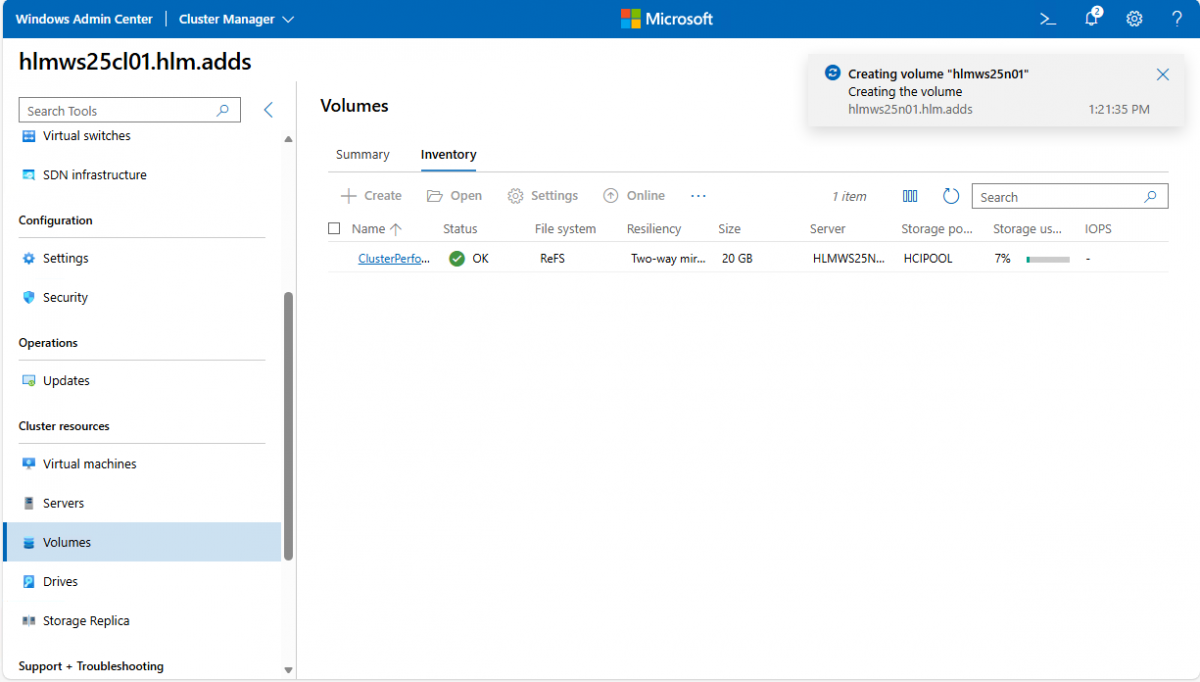Click the Create volume button
Screen dimensions: 1200x682
point(371,196)
